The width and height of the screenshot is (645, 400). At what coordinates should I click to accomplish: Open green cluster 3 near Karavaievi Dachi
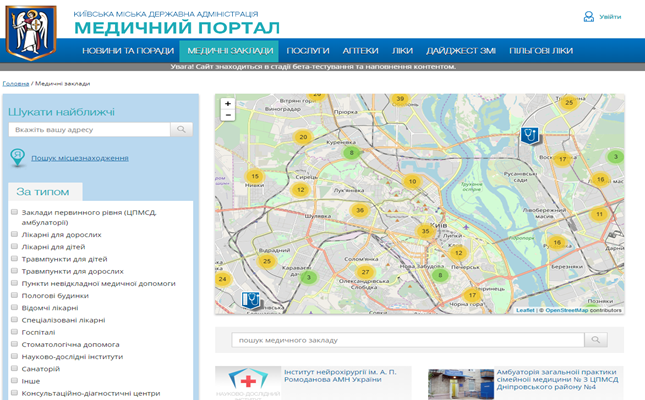point(309,277)
